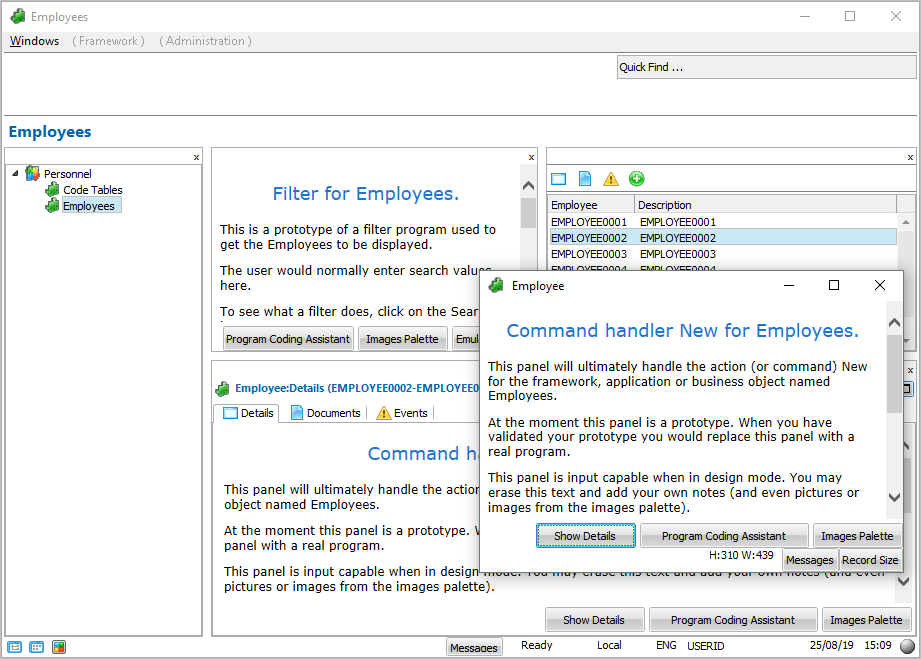
Task: Select the EMPLOYEE0001 row
Action: [x=722, y=222]
